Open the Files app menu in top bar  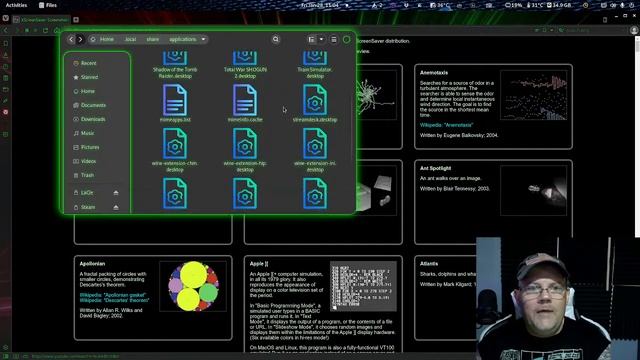click(48, 5)
